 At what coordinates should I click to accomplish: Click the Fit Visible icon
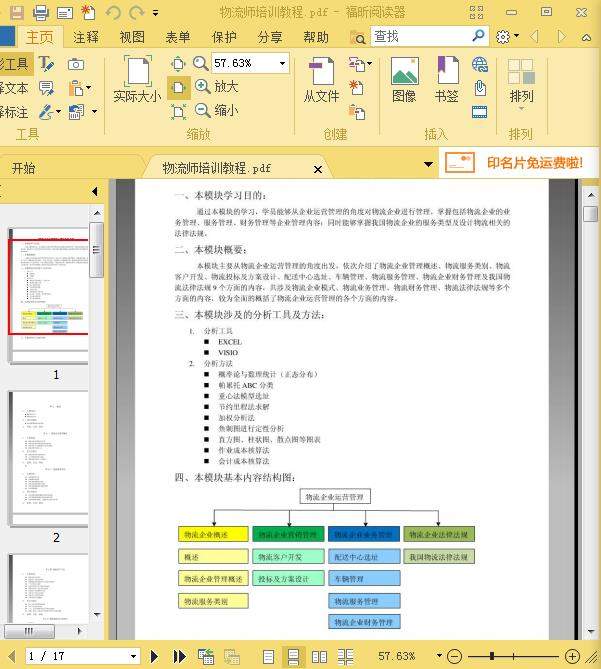tap(178, 112)
